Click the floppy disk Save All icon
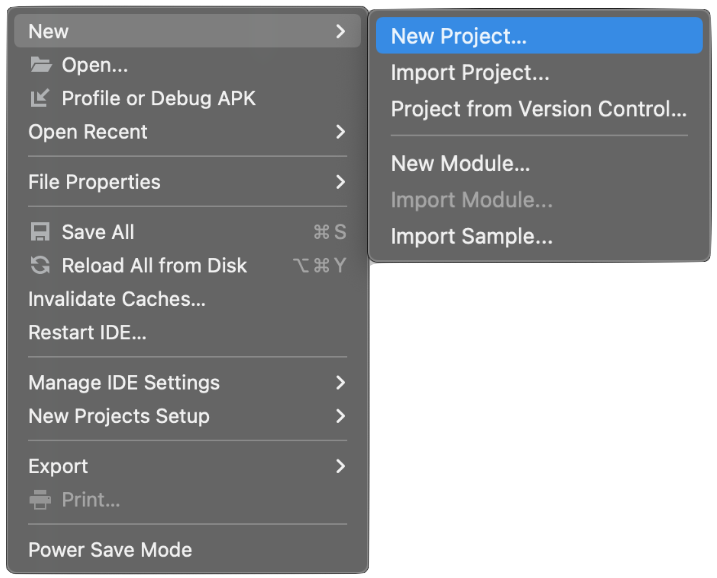Image resolution: width=717 pixels, height=578 pixels. [x=40, y=232]
